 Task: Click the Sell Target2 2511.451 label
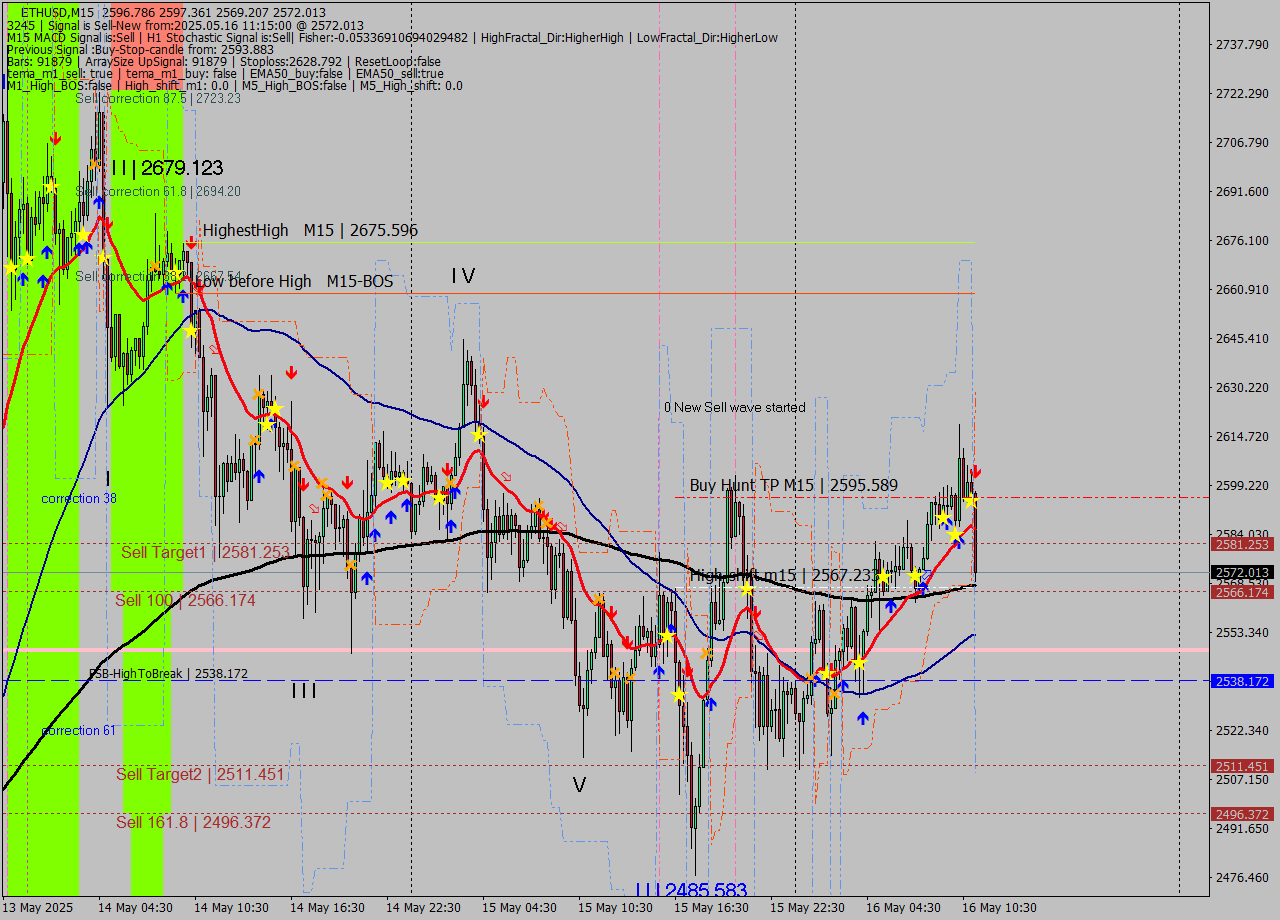pos(200,774)
